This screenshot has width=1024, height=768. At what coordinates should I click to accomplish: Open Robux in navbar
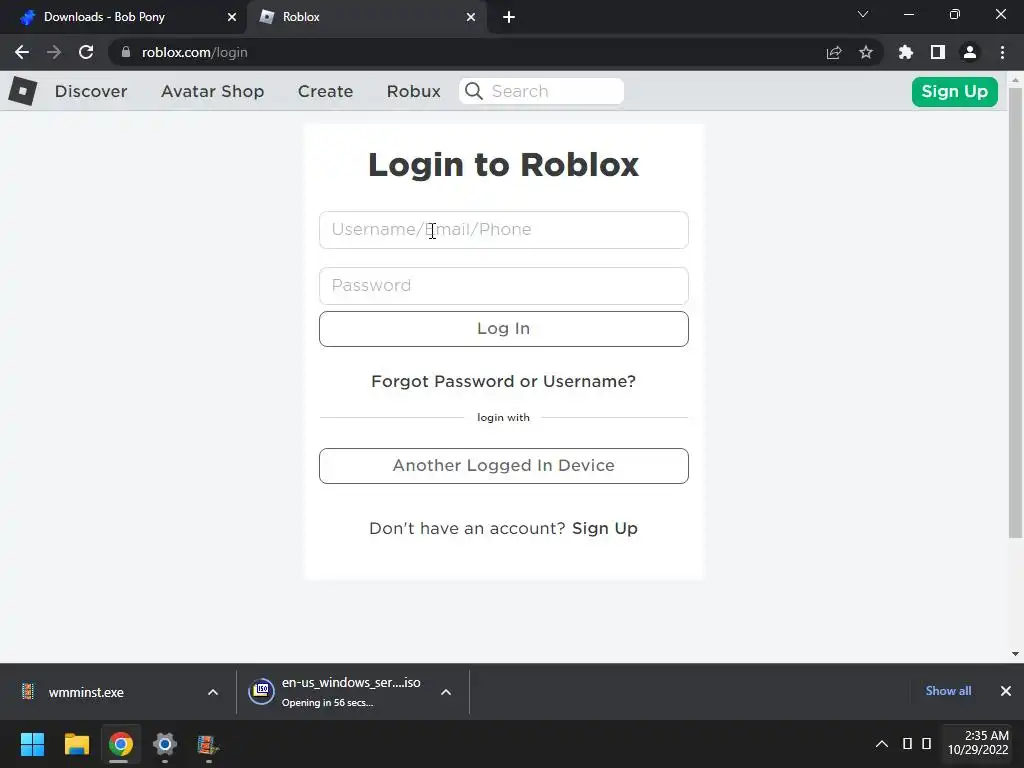point(413,91)
